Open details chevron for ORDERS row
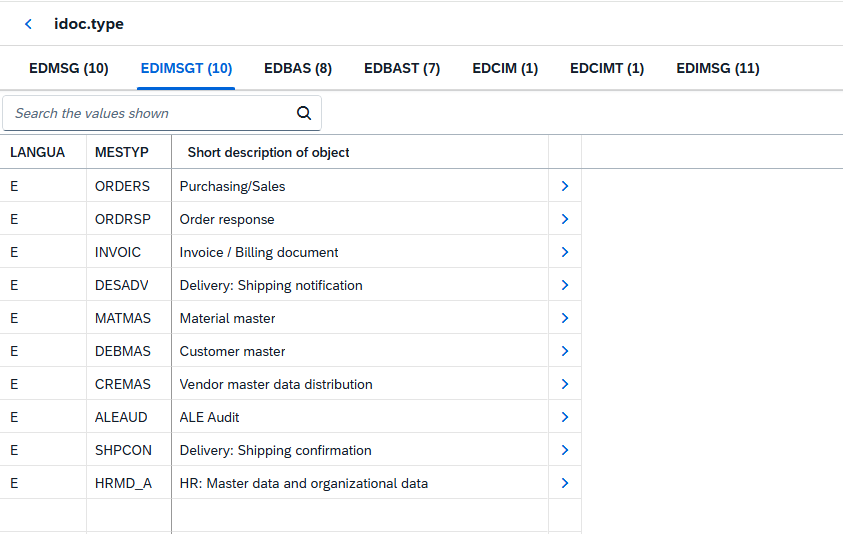Viewport: 843px width, 534px height. (565, 186)
